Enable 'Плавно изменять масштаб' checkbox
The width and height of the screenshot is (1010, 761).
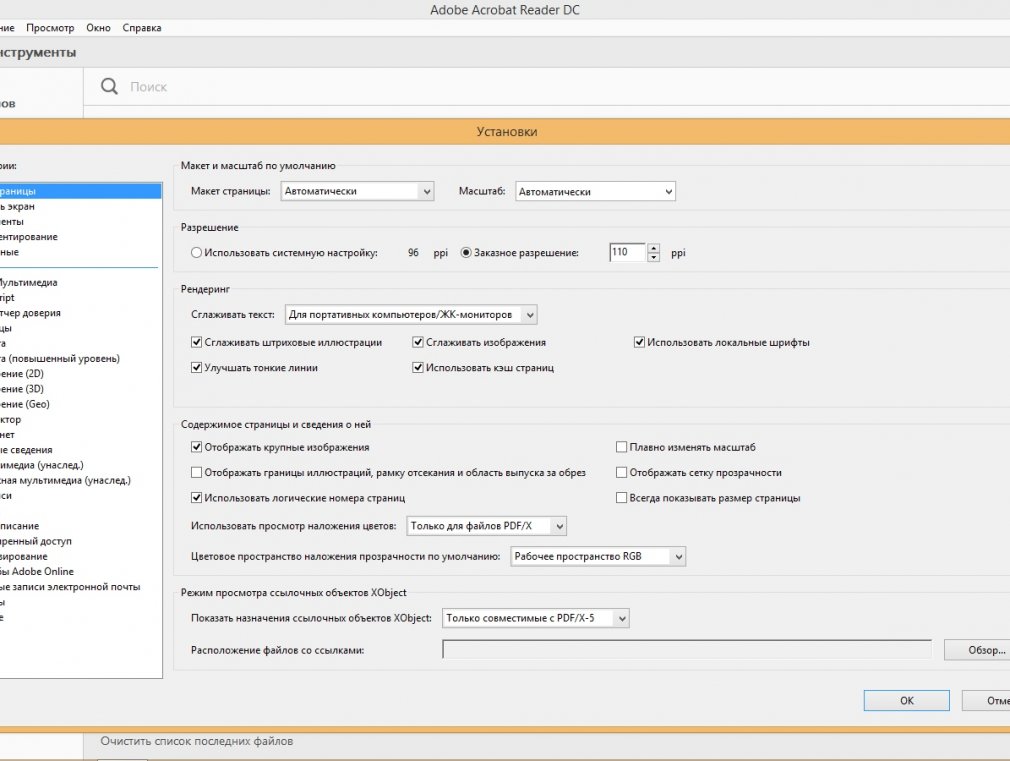tap(622, 447)
